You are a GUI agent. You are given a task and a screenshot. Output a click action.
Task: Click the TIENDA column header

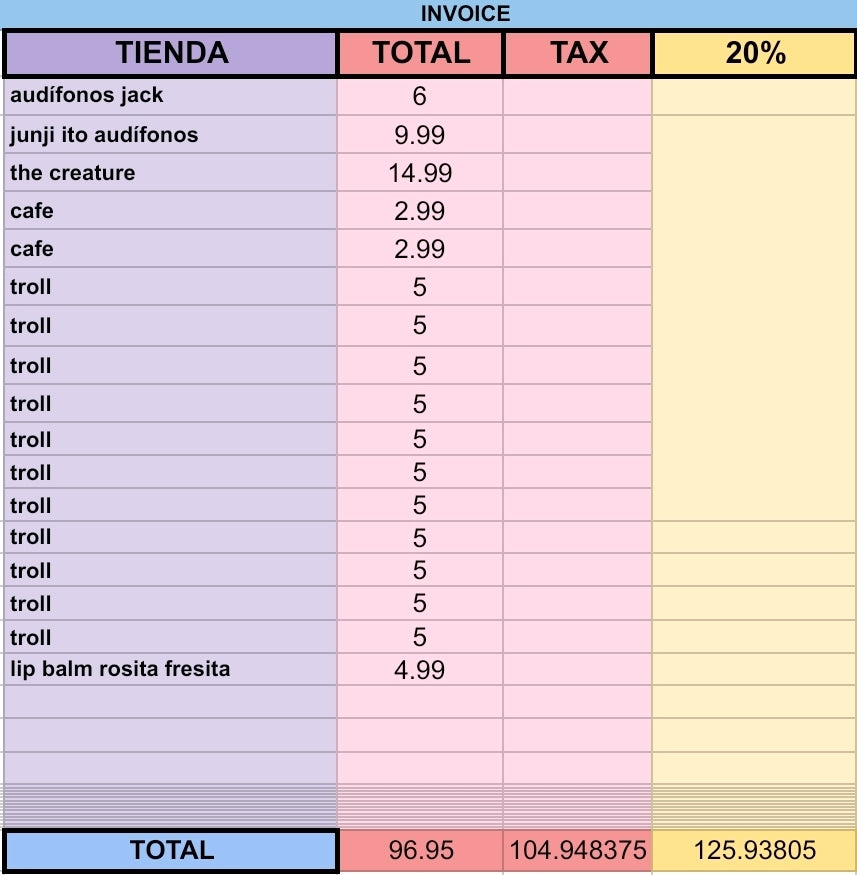[x=171, y=53]
